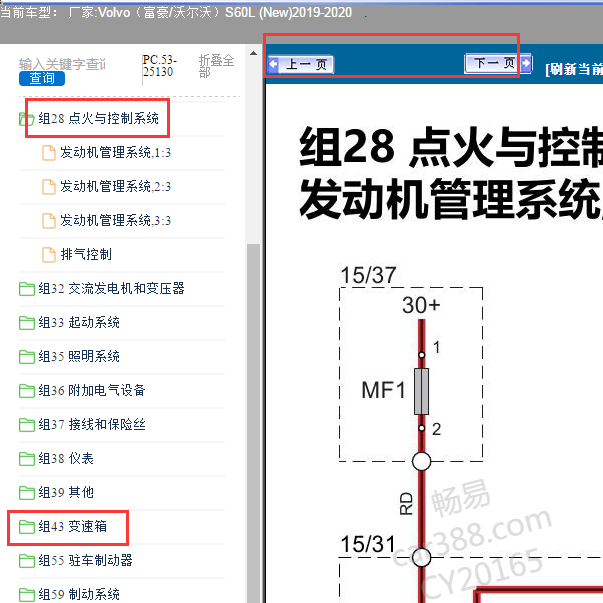Click the page icon beside 发动机管理系统,2:3
Viewport: 603px width, 603px height.
pyautogui.click(x=49, y=187)
